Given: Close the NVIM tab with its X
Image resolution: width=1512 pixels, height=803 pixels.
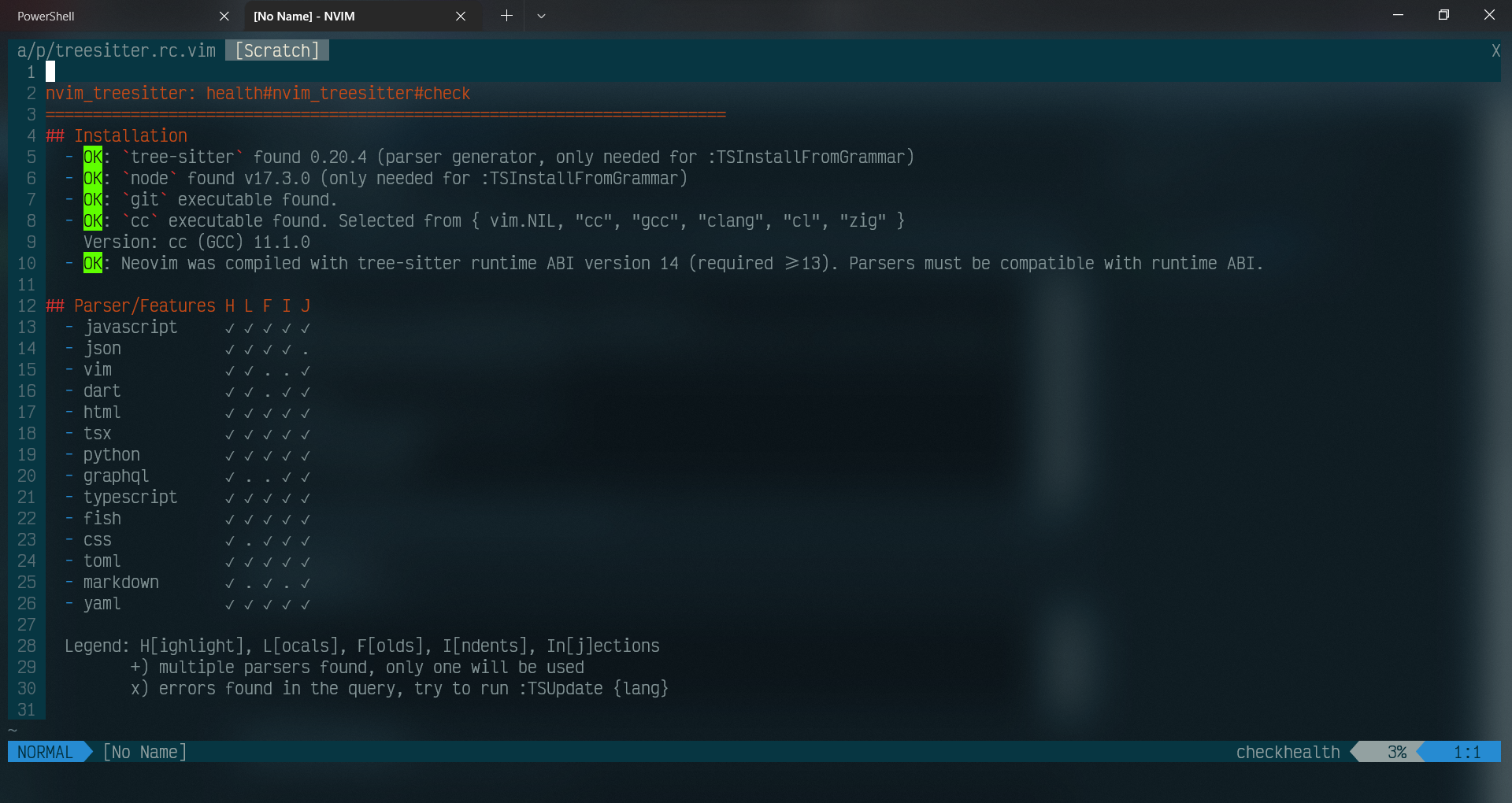Looking at the screenshot, I should point(461,16).
